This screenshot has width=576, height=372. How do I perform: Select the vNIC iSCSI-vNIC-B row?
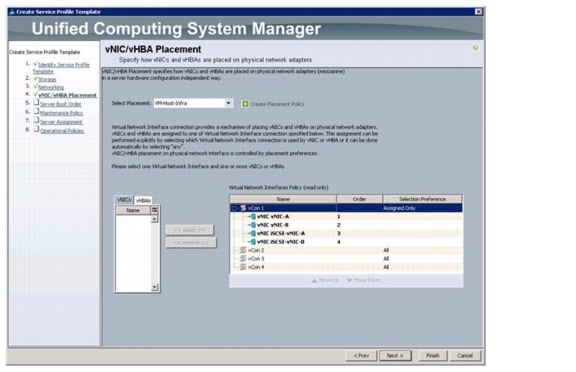pos(346,242)
